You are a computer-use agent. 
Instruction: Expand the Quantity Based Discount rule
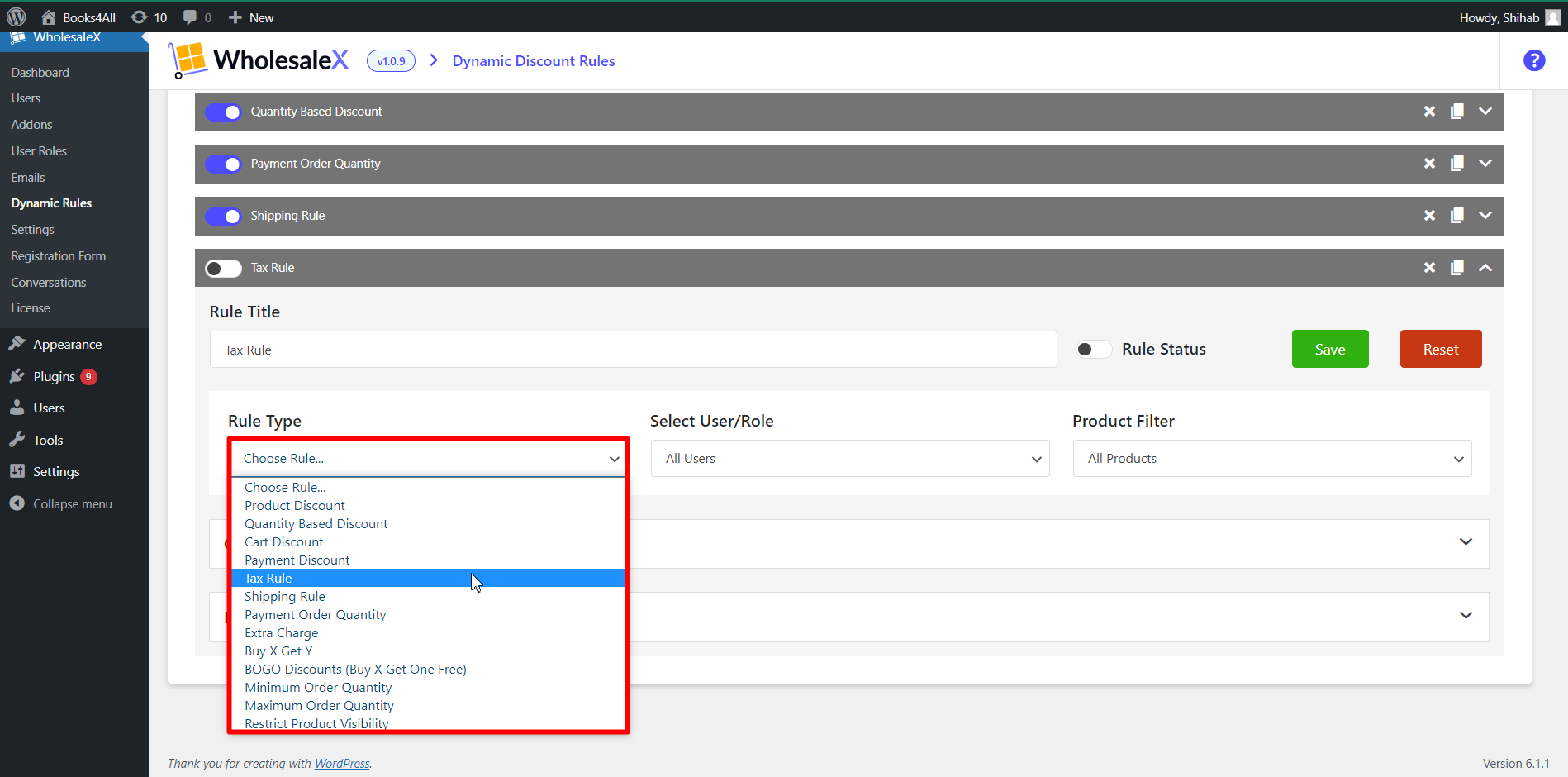click(1485, 112)
